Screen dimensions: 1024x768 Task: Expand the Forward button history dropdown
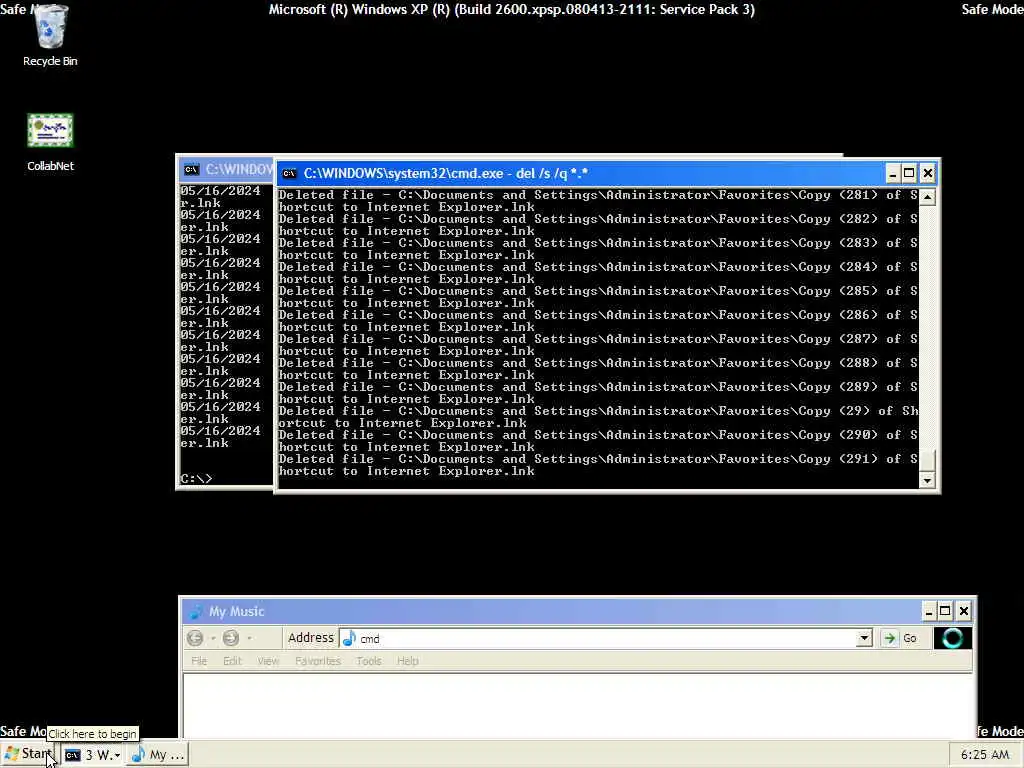[249, 638]
